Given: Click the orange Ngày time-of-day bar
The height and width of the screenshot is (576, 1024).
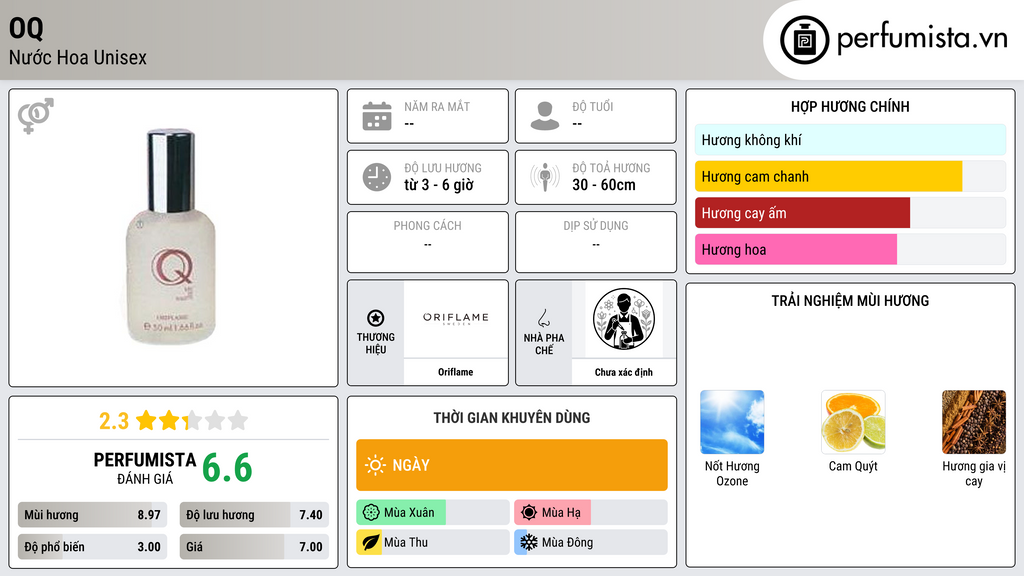Looking at the screenshot, I should (512, 465).
